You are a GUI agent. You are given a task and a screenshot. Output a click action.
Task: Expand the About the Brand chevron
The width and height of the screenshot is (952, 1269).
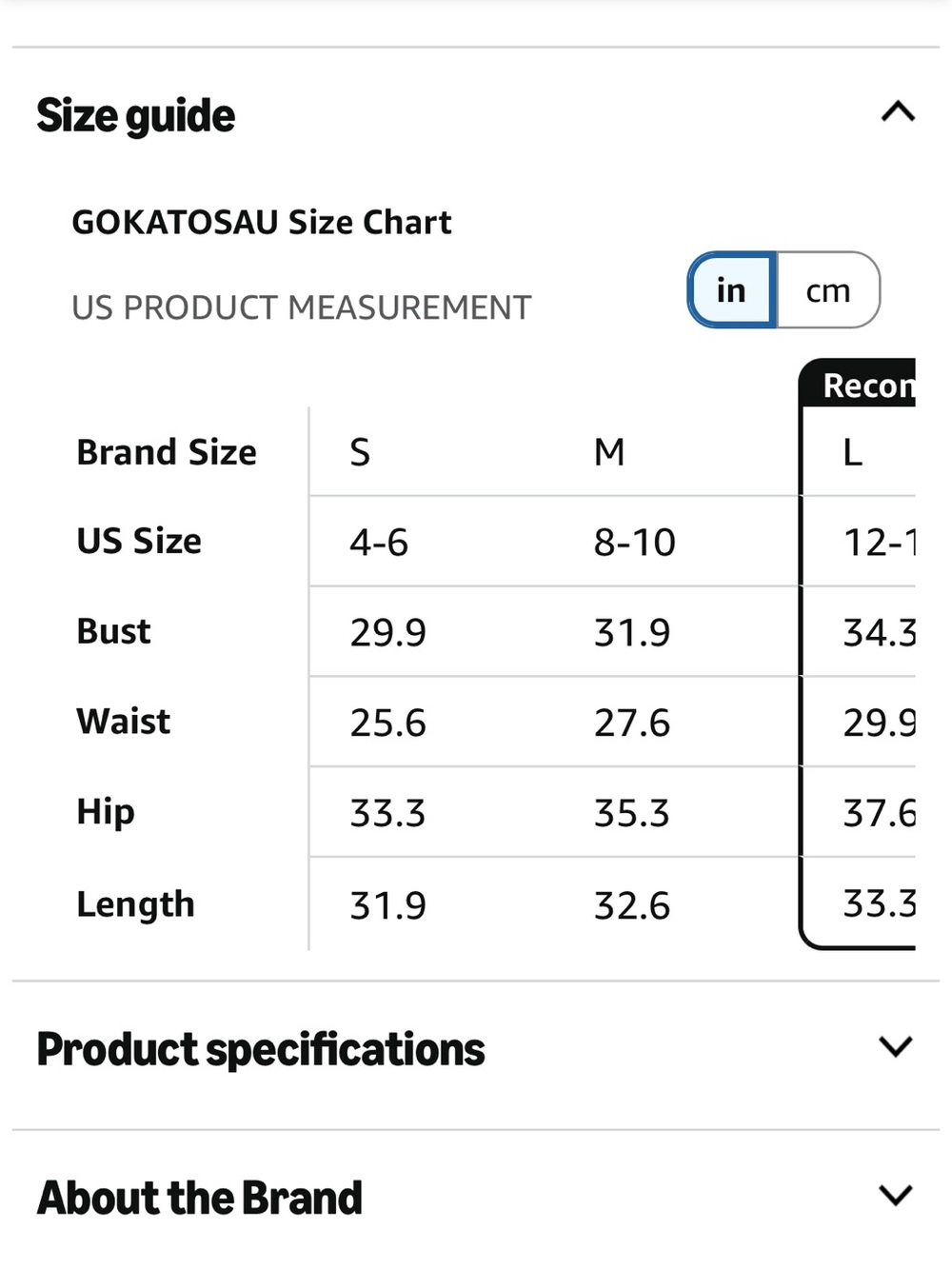896,1196
